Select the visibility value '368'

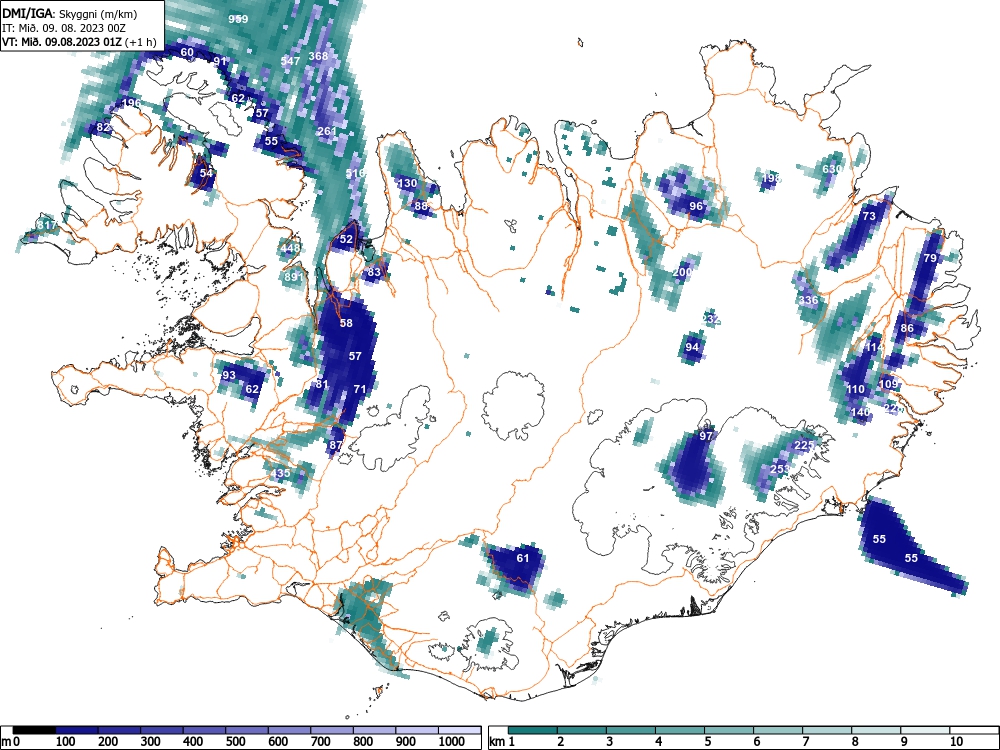318,55
